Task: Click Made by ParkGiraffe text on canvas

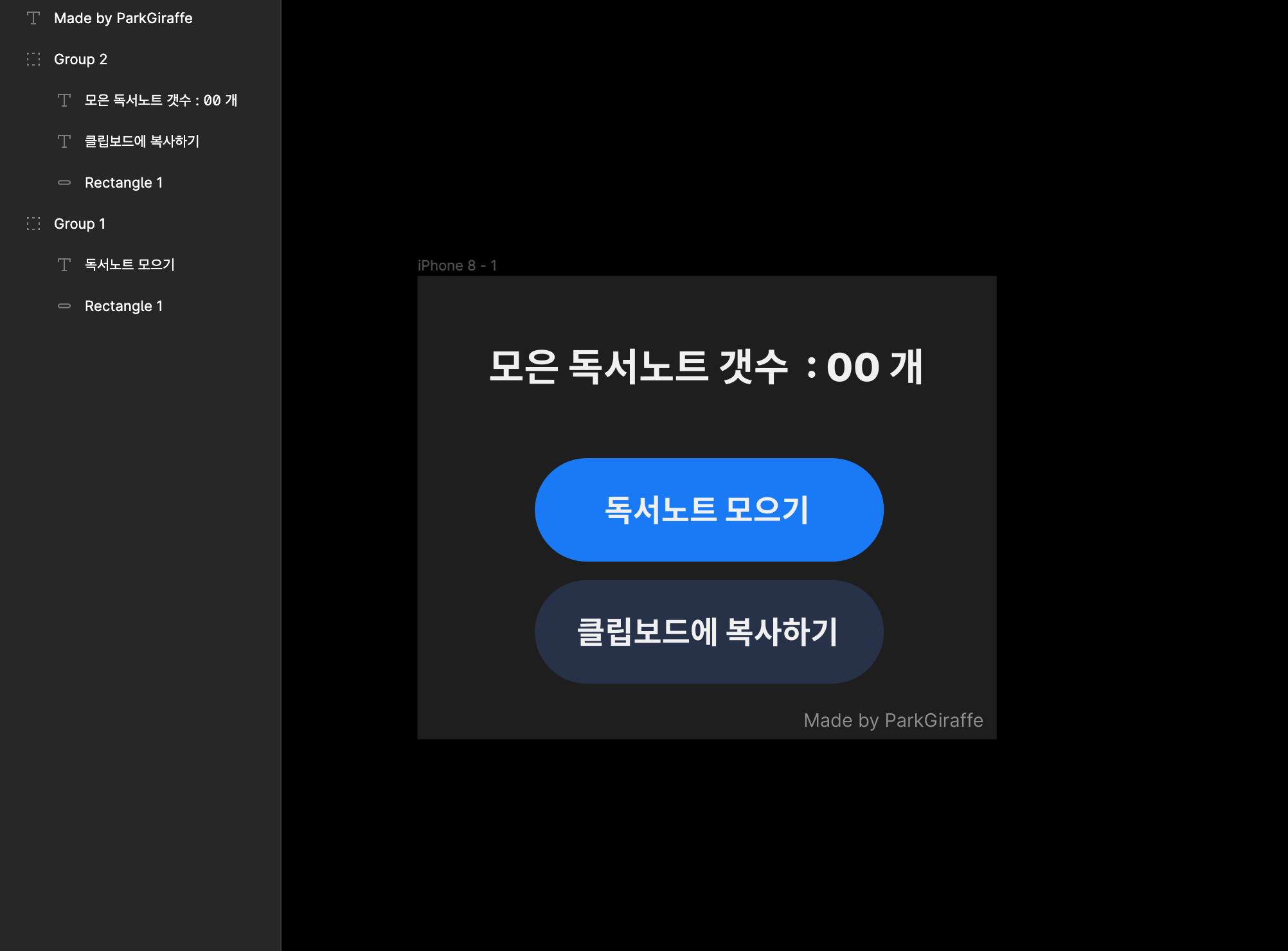Action: 893,720
